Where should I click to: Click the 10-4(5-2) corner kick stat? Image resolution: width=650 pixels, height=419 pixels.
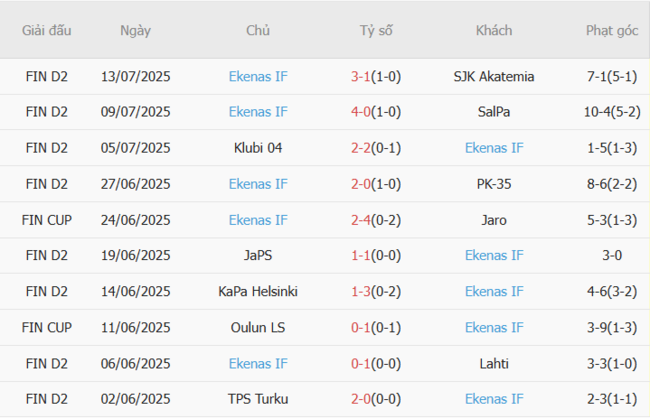coord(612,112)
